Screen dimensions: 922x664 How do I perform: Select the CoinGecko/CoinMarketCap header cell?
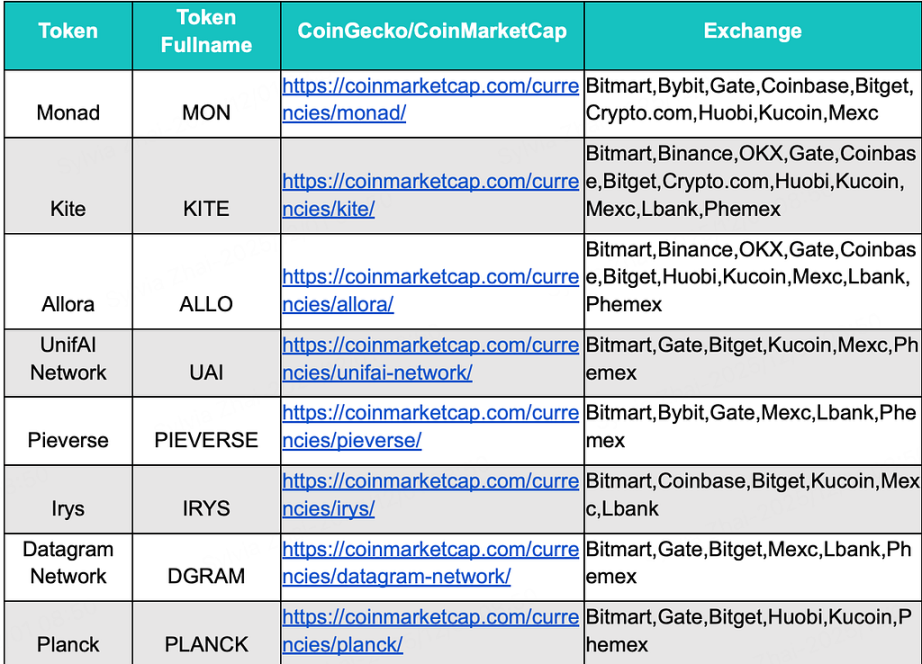pyautogui.click(x=432, y=31)
